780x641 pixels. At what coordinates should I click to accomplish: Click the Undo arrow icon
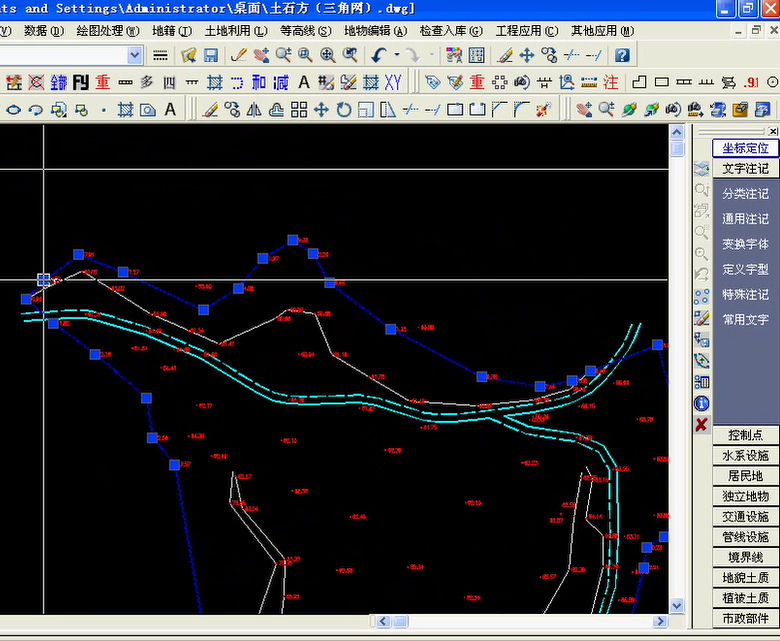[379, 55]
